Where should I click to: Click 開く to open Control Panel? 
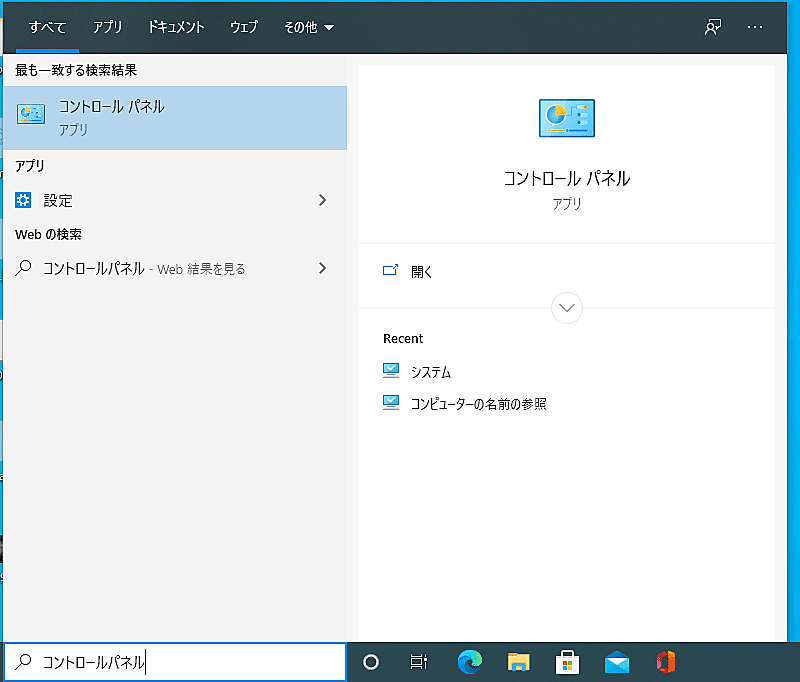[421, 271]
